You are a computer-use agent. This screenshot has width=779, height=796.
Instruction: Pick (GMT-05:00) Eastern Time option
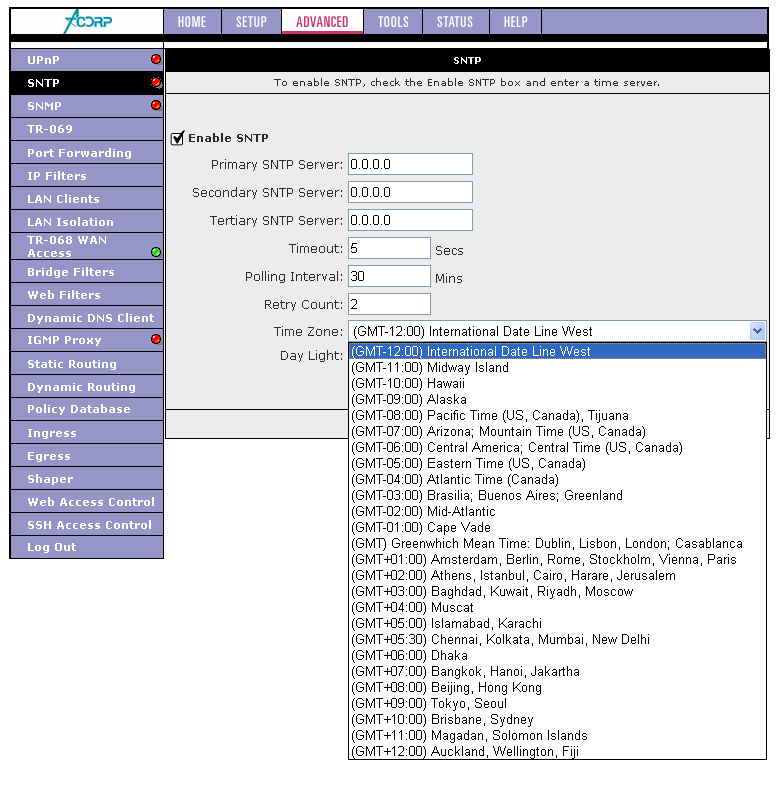click(x=557, y=463)
